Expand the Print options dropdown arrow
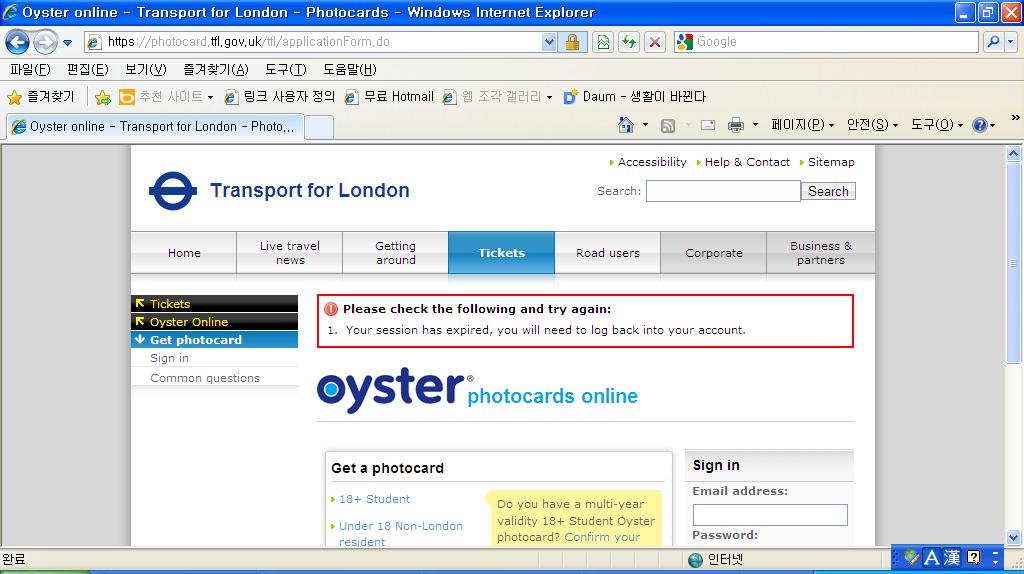This screenshot has width=1024, height=574. [x=755, y=125]
